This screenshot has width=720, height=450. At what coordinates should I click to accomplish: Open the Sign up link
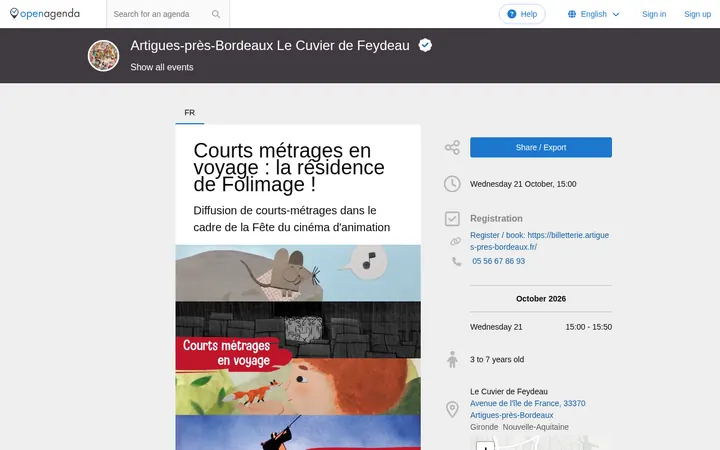pyautogui.click(x=697, y=14)
